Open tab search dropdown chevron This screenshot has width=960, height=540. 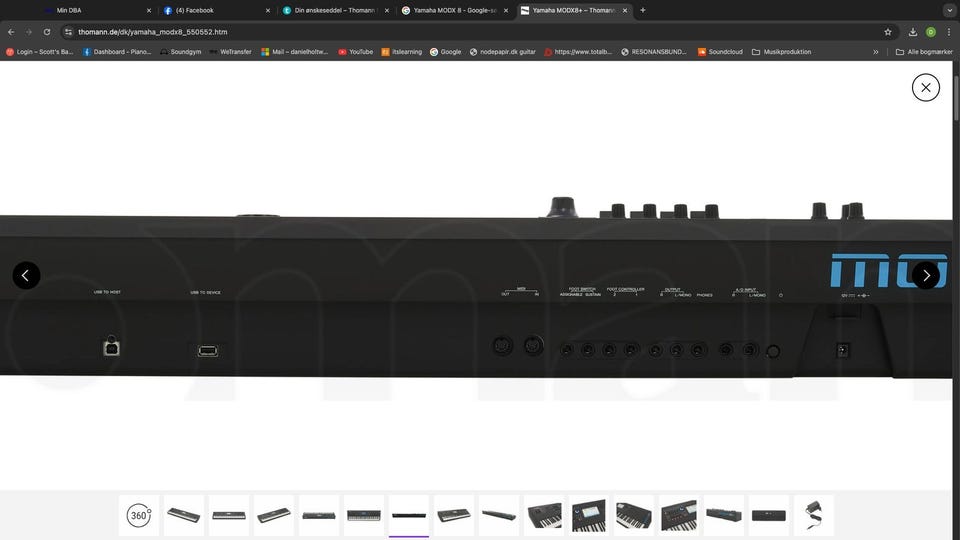pos(949,10)
